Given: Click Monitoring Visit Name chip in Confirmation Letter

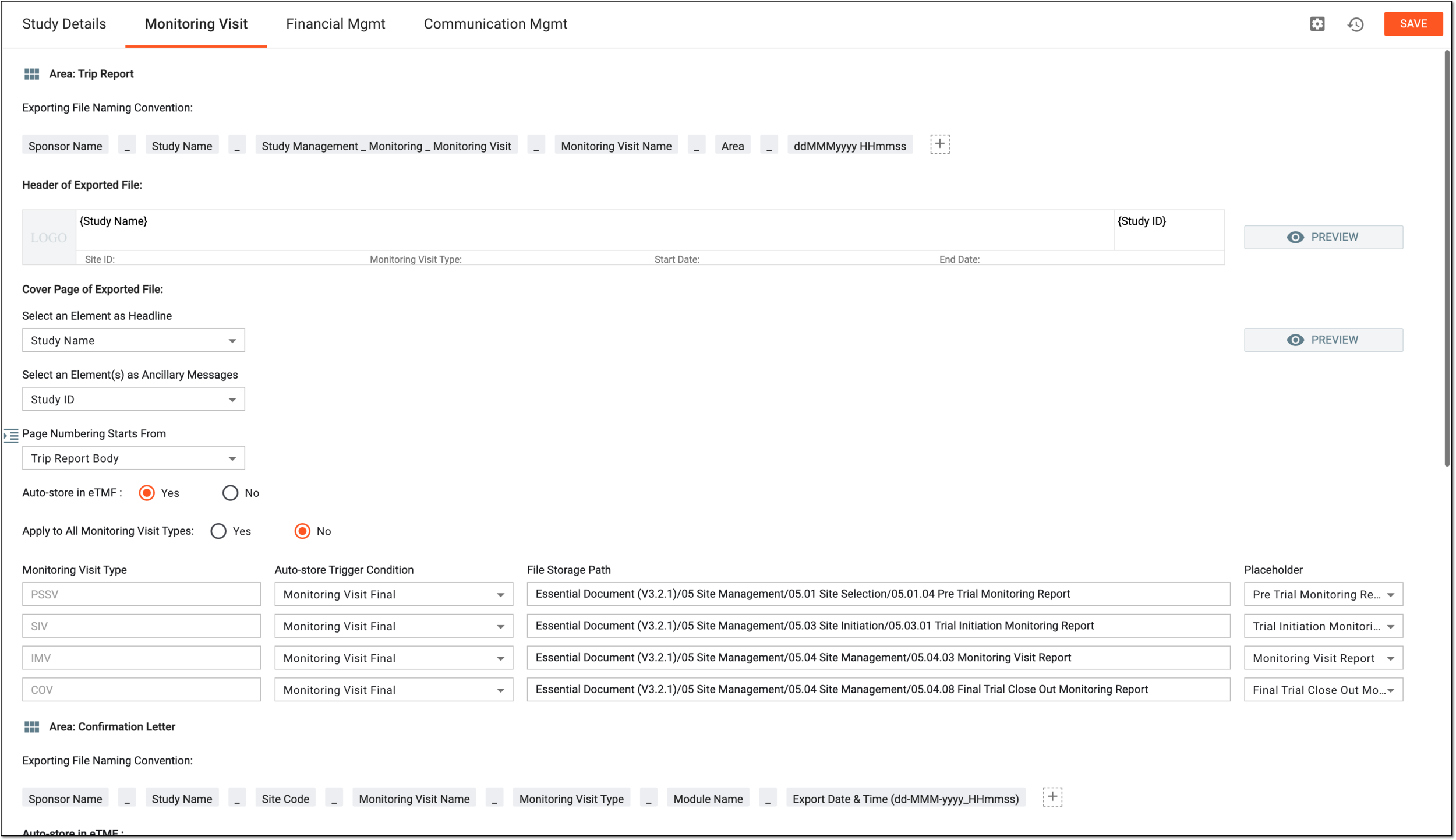Looking at the screenshot, I should click(x=414, y=799).
